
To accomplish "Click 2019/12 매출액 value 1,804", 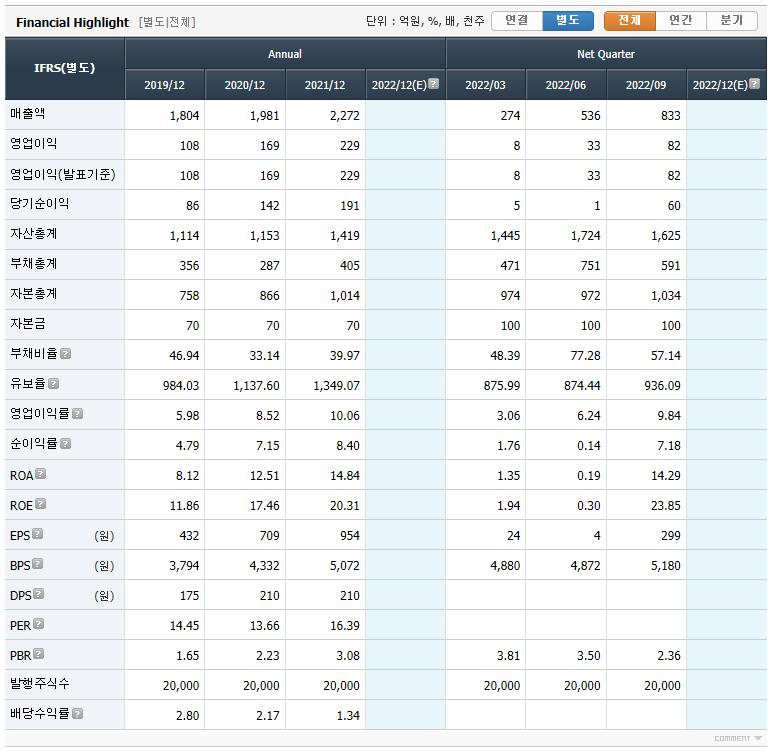I will click(x=184, y=116).
